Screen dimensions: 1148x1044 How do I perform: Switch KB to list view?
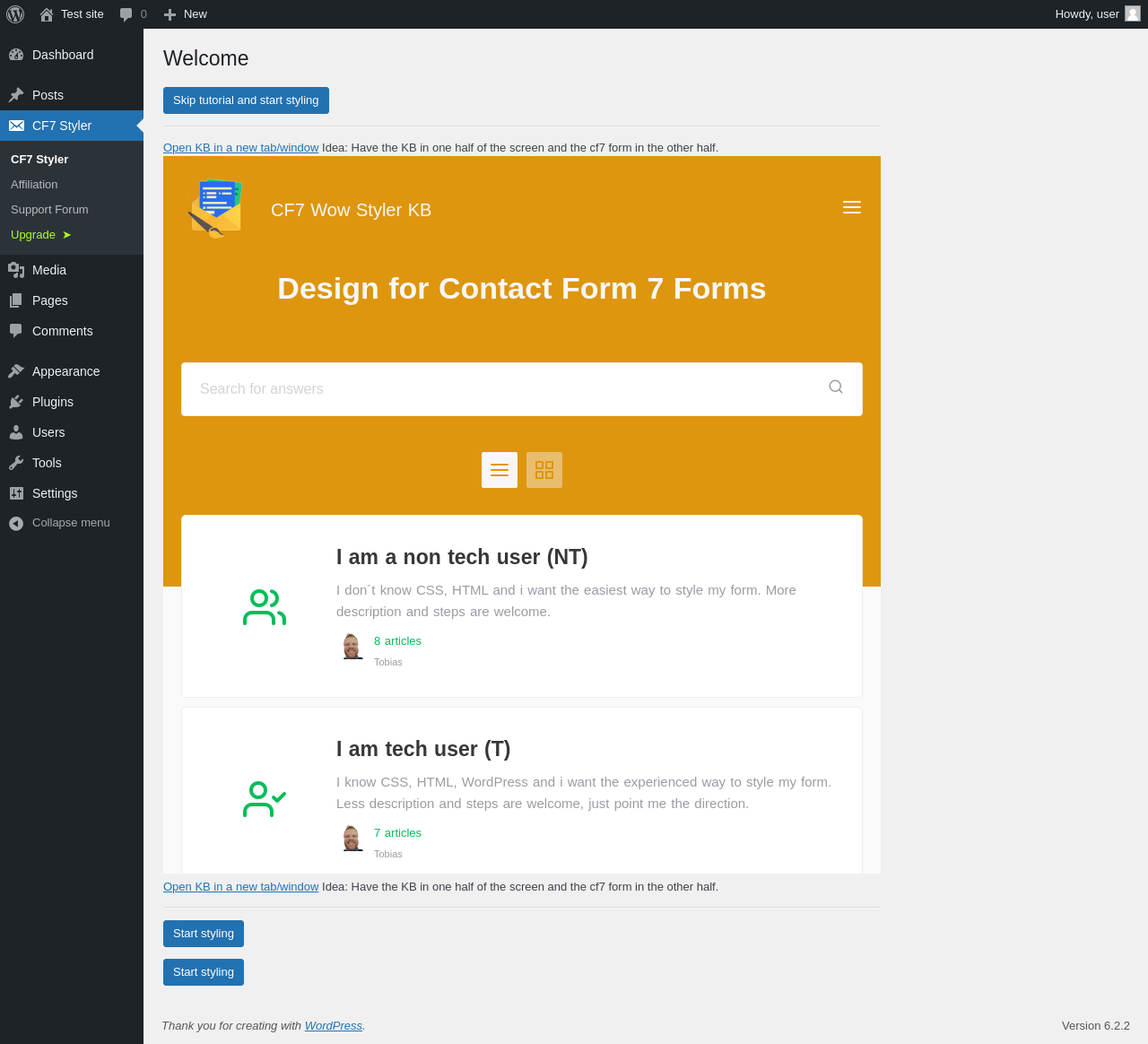[500, 470]
